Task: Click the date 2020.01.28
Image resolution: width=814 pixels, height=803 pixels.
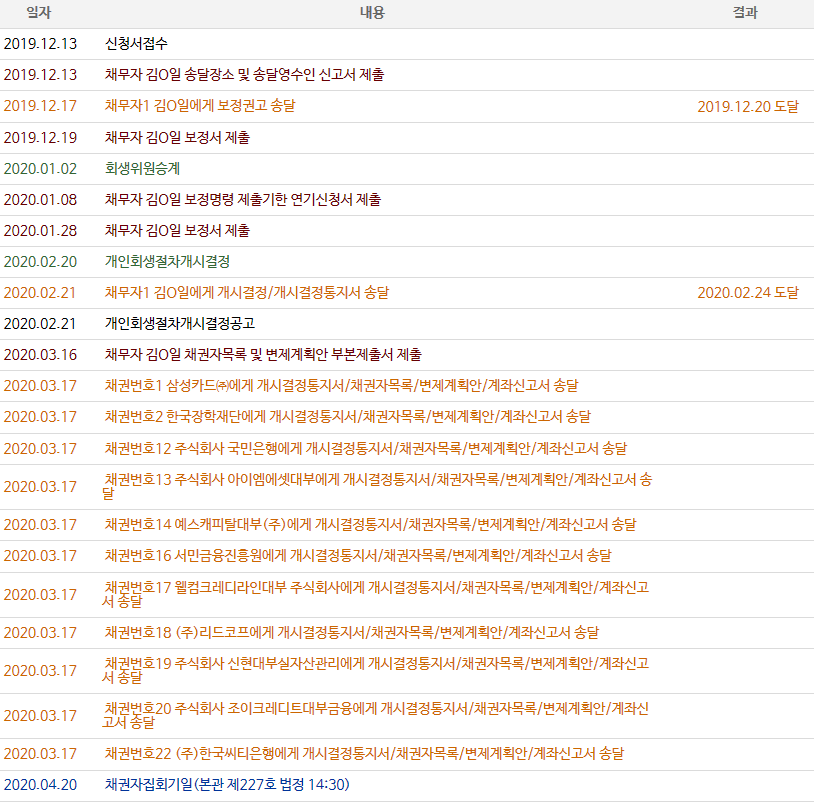Action: tap(40, 230)
